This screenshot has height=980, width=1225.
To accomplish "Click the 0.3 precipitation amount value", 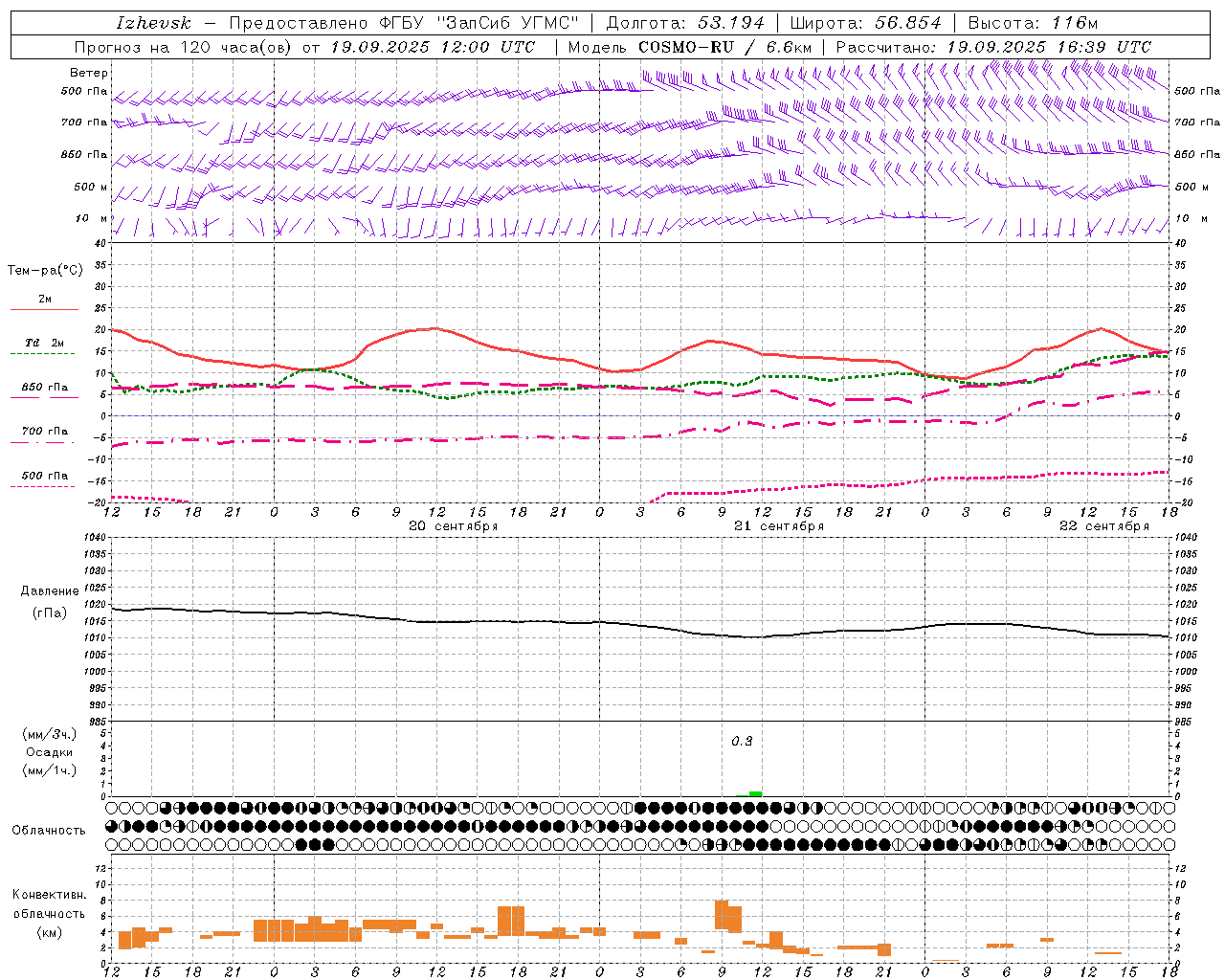I will coord(742,742).
